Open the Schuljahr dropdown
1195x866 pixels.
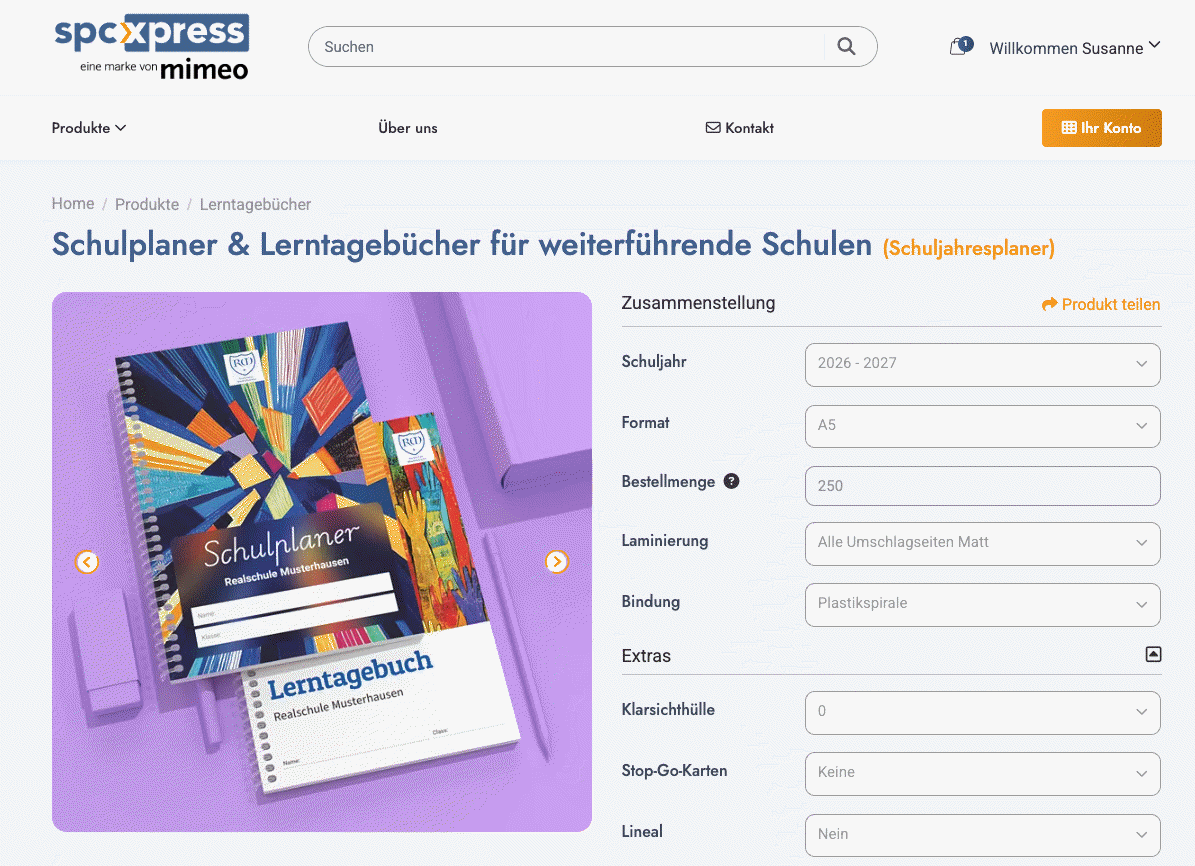point(982,364)
